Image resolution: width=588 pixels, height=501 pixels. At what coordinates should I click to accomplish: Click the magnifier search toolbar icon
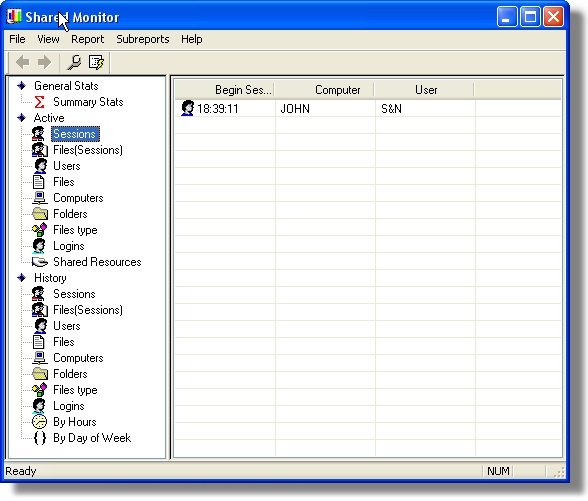pos(74,62)
